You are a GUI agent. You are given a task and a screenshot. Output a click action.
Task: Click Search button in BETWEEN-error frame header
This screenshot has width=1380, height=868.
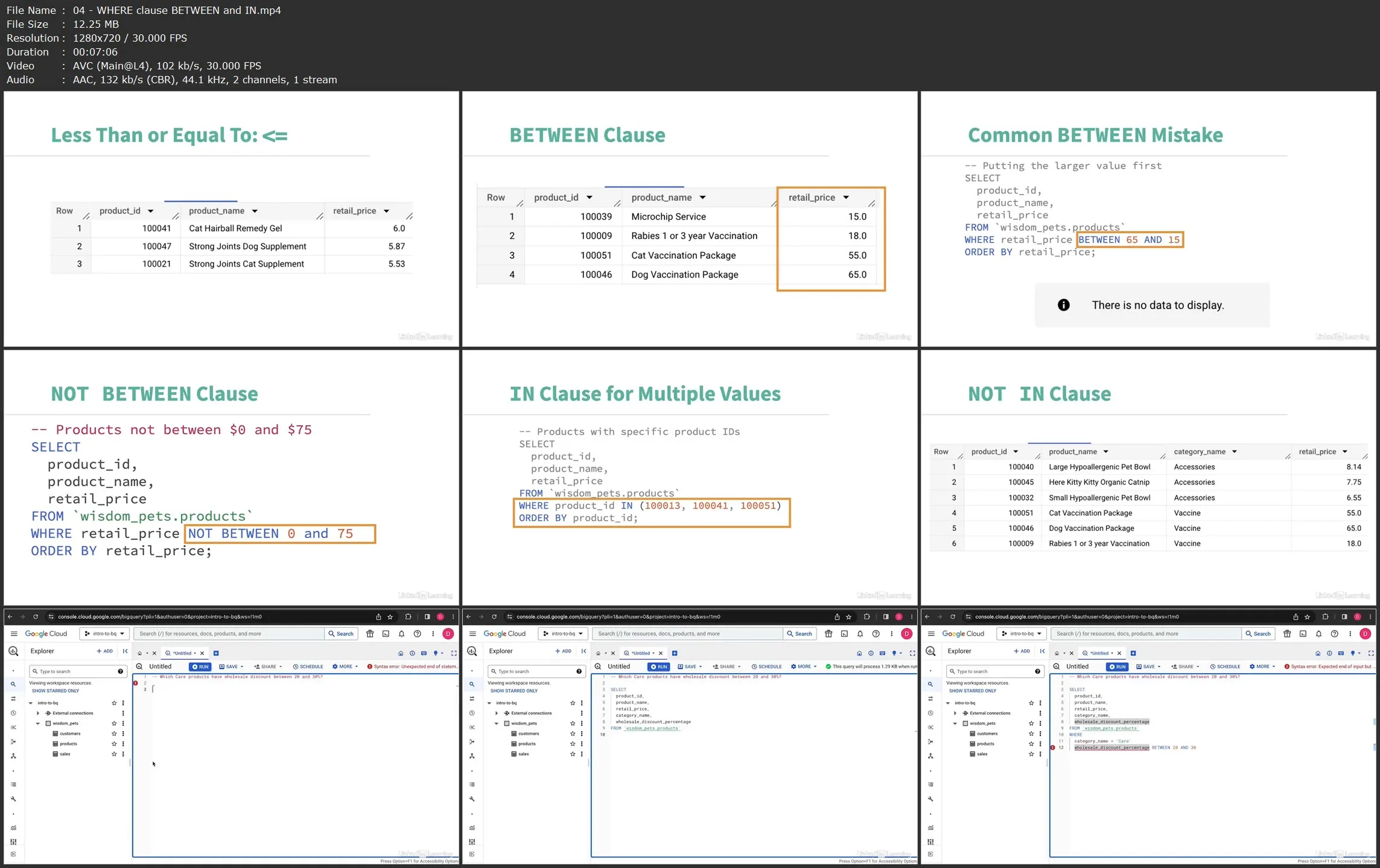pyautogui.click(x=1258, y=633)
